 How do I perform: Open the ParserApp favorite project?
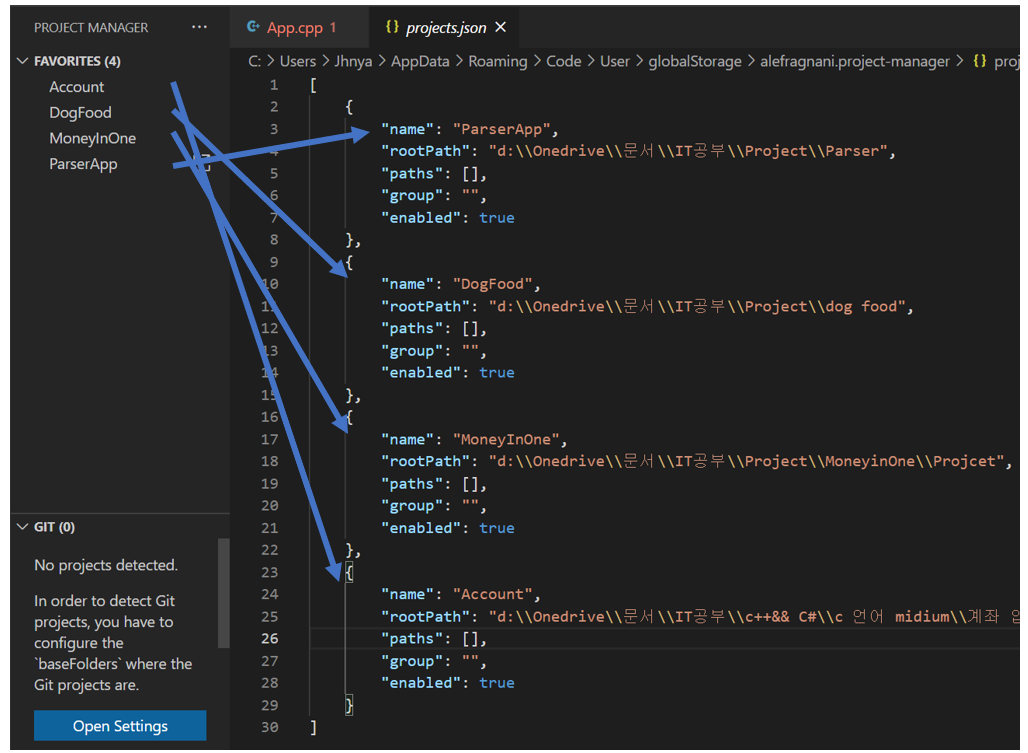click(x=83, y=164)
